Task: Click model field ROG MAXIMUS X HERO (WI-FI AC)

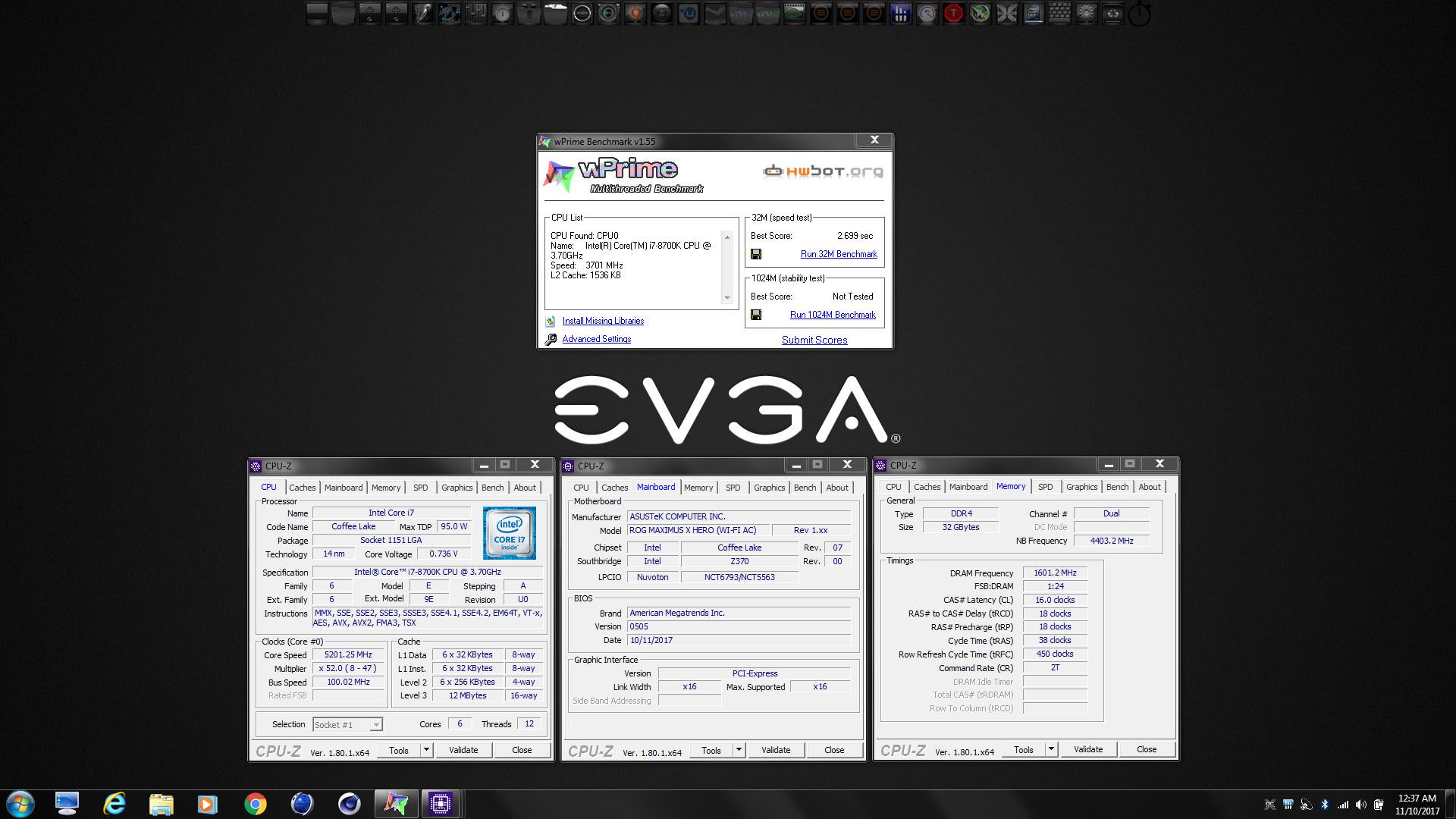Action: pos(698,530)
